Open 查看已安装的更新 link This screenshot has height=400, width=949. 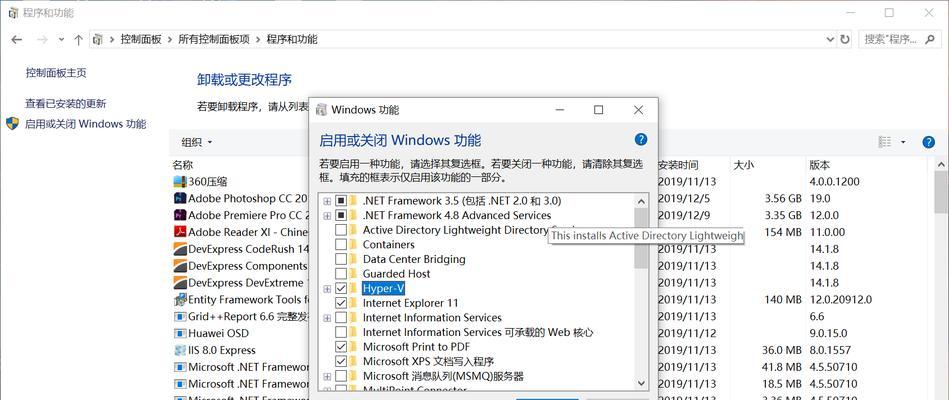coord(65,103)
